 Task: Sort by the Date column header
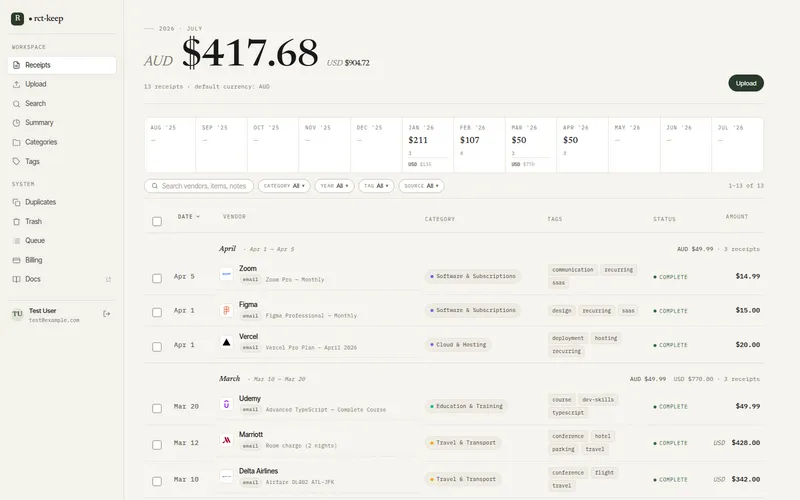tap(189, 217)
